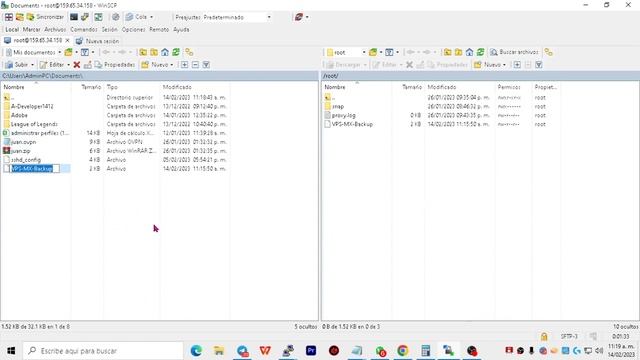Open the Archivos menu

click(55, 29)
